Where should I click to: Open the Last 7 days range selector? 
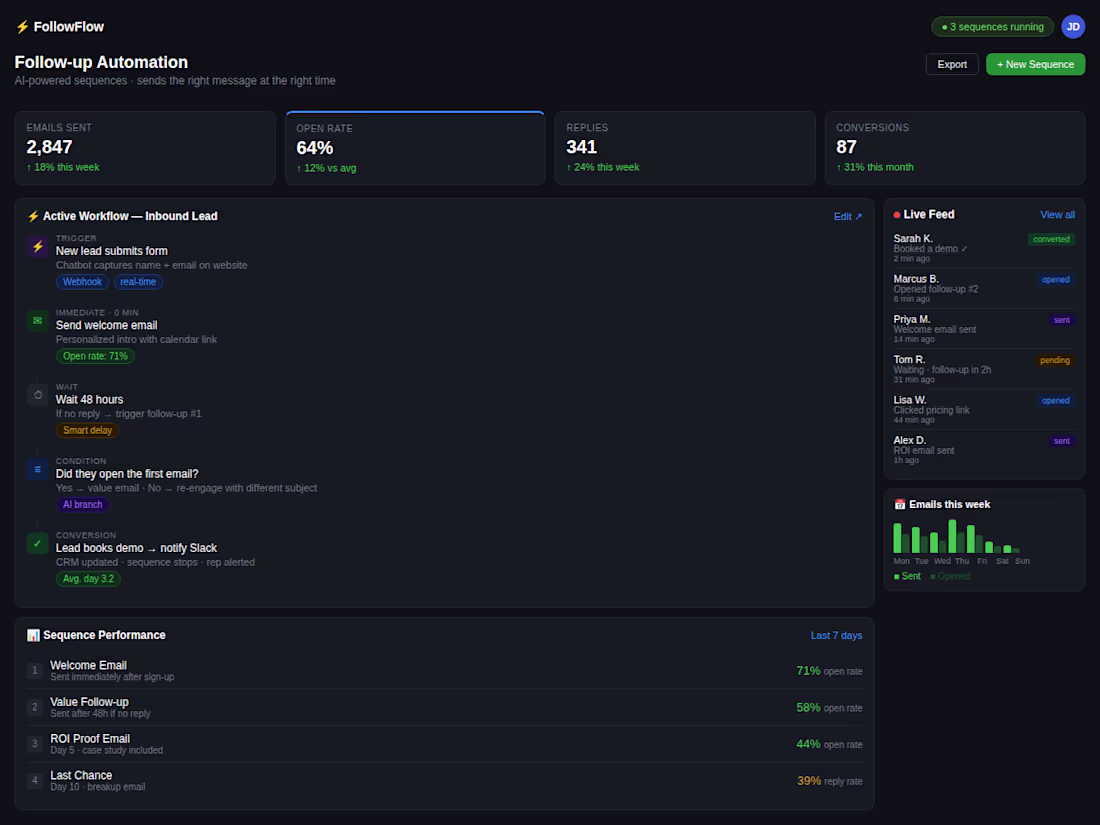(836, 635)
